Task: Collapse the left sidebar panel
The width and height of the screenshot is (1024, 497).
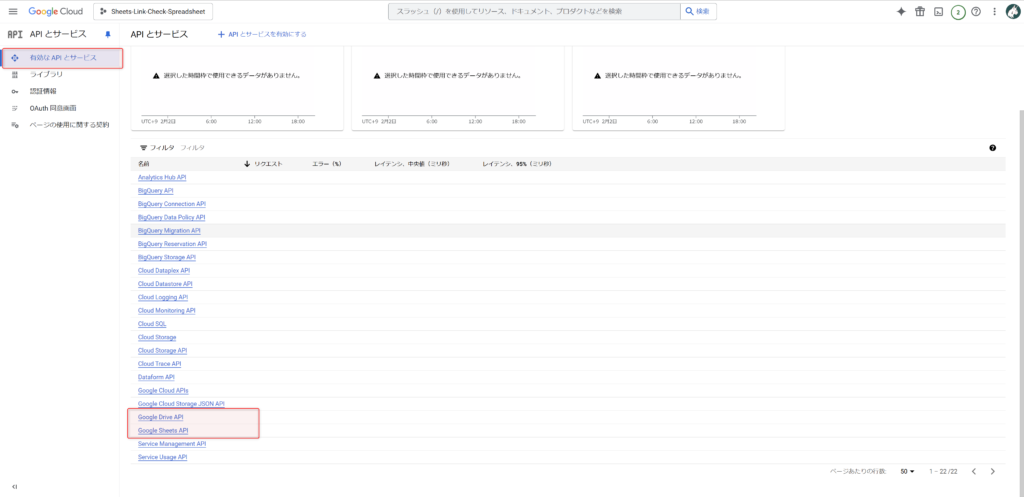Action: tap(14, 487)
